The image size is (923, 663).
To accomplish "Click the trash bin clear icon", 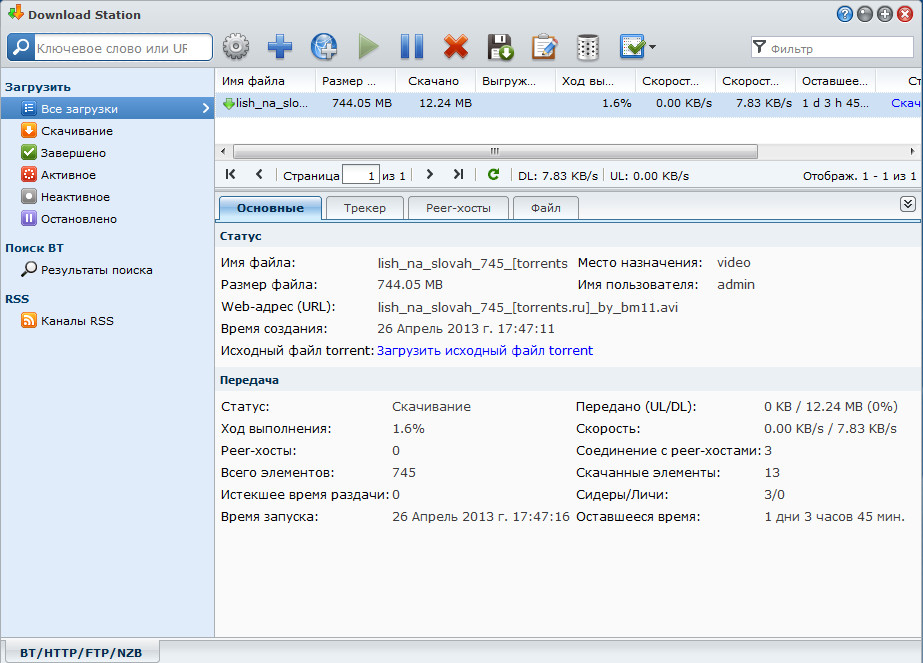I will 588,46.
